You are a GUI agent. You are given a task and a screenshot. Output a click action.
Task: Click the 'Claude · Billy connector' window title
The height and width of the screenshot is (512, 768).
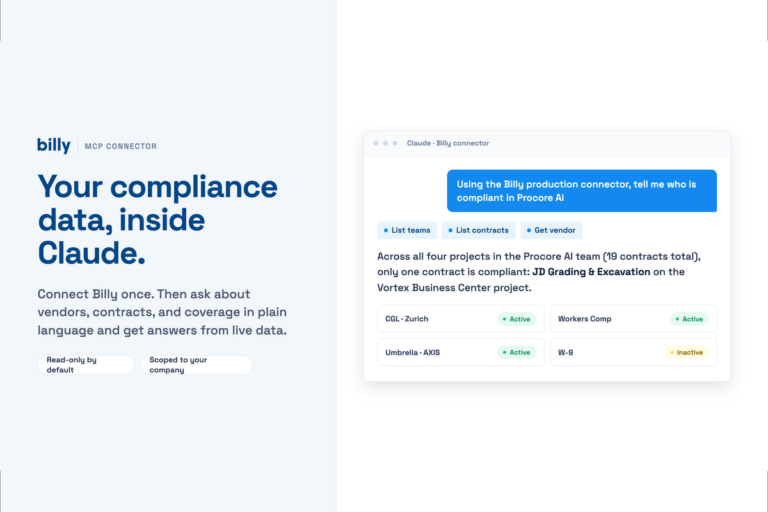[448, 143]
